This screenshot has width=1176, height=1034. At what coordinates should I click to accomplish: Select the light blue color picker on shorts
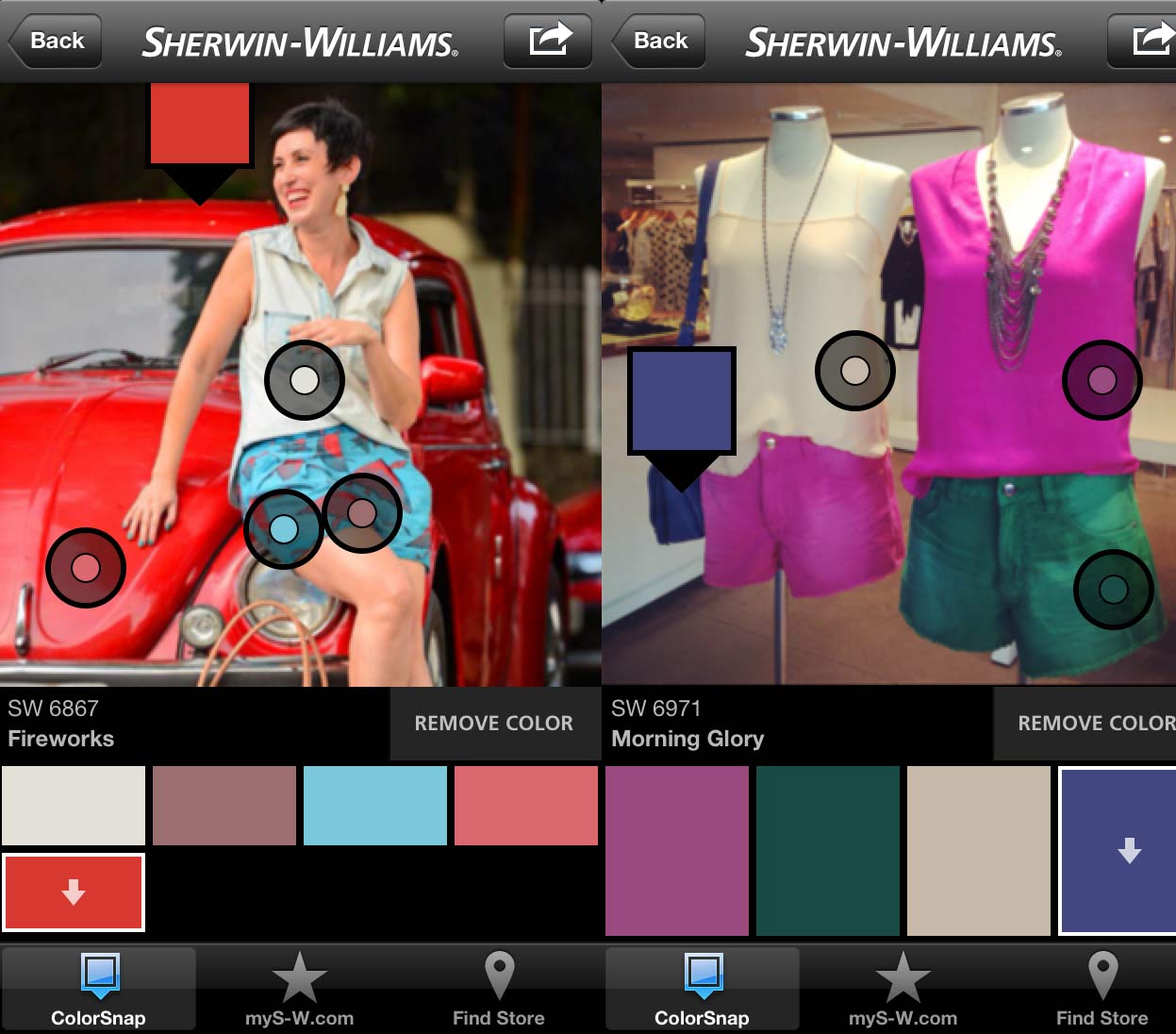283,528
